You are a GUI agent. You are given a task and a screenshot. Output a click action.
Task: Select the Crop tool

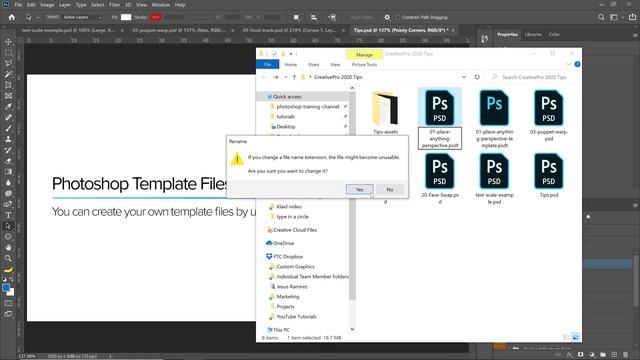(x=8, y=85)
